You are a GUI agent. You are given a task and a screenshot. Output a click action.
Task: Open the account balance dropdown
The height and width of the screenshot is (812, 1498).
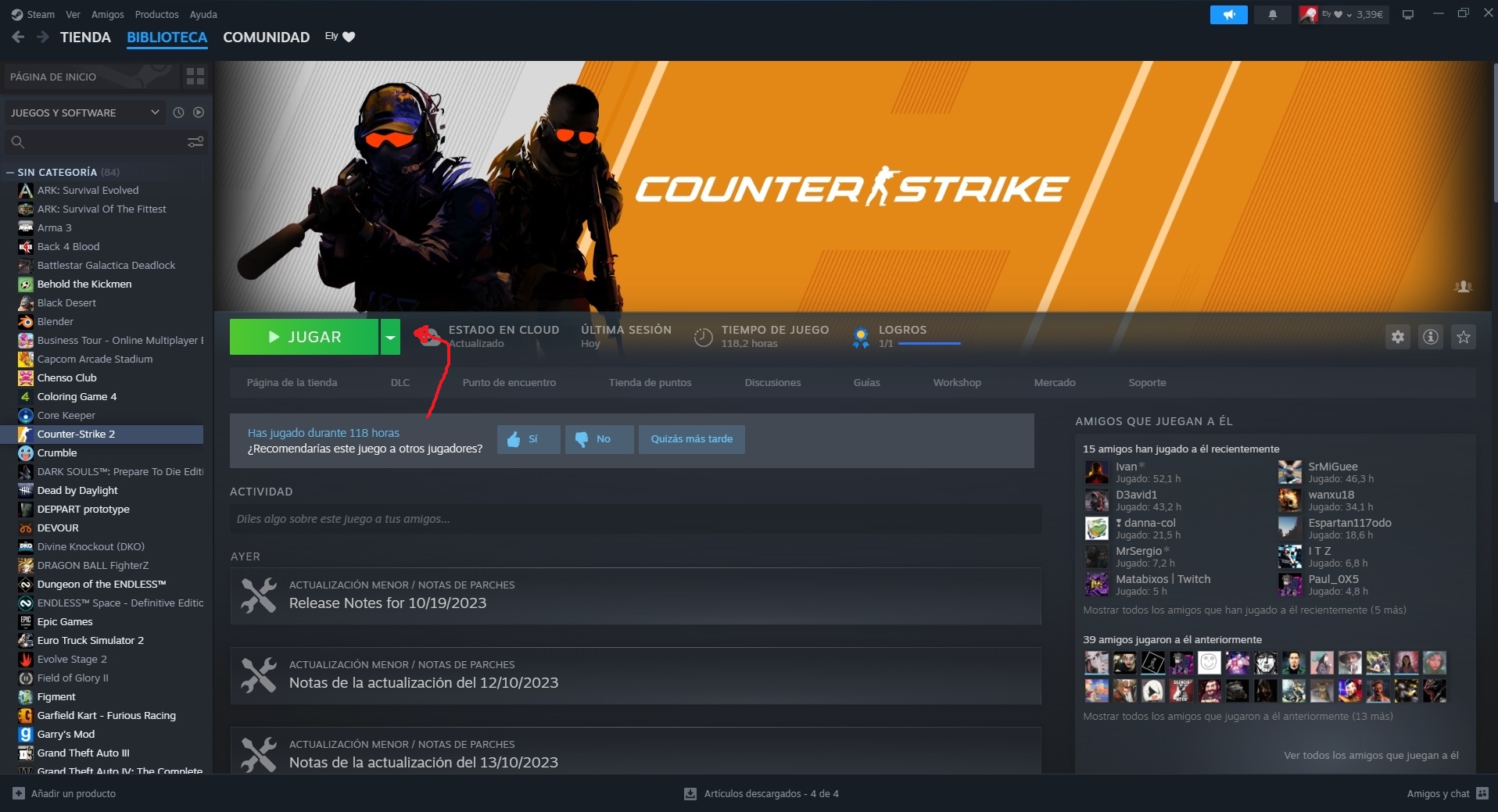click(1343, 15)
